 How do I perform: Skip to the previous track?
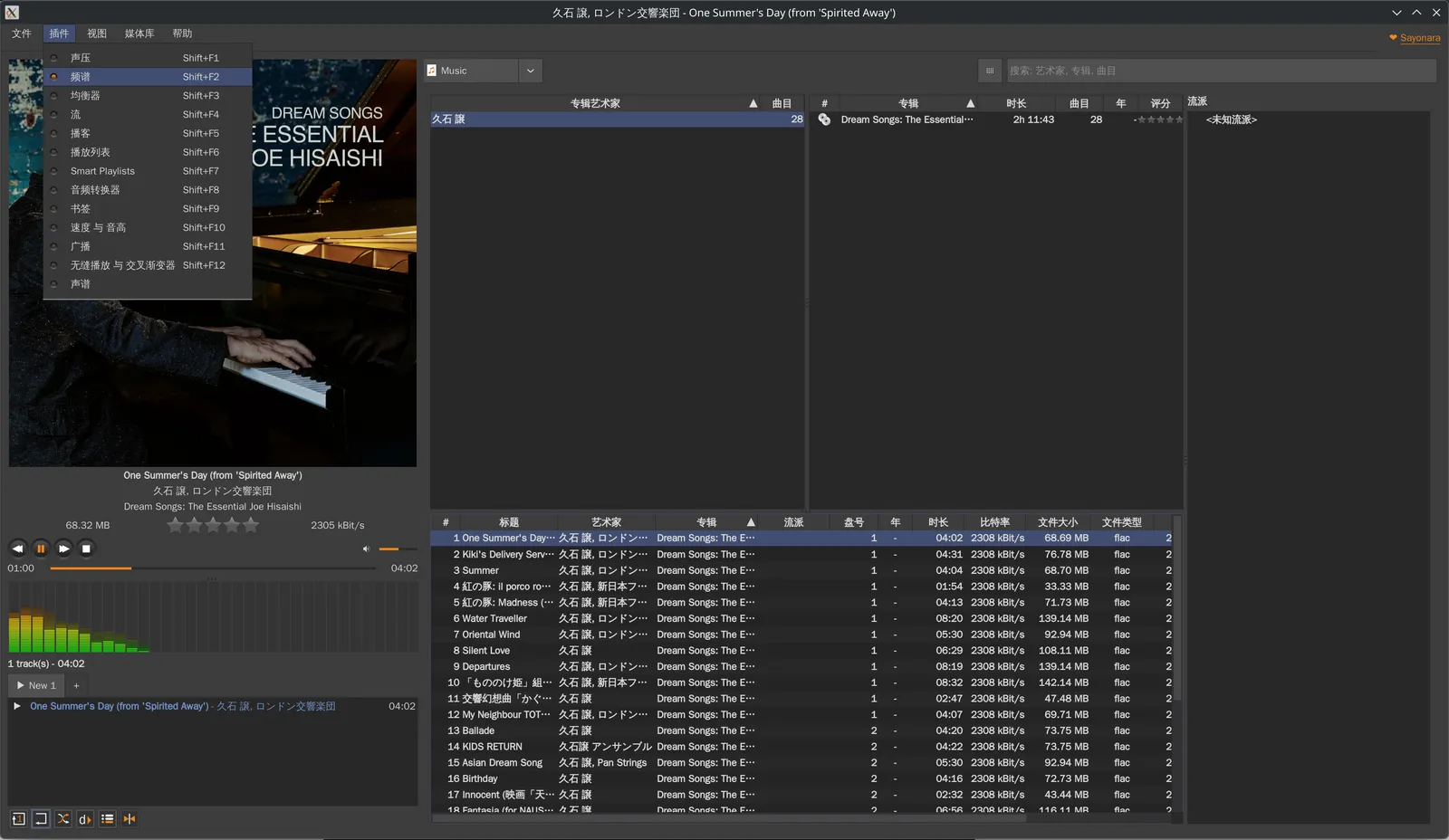coord(17,549)
